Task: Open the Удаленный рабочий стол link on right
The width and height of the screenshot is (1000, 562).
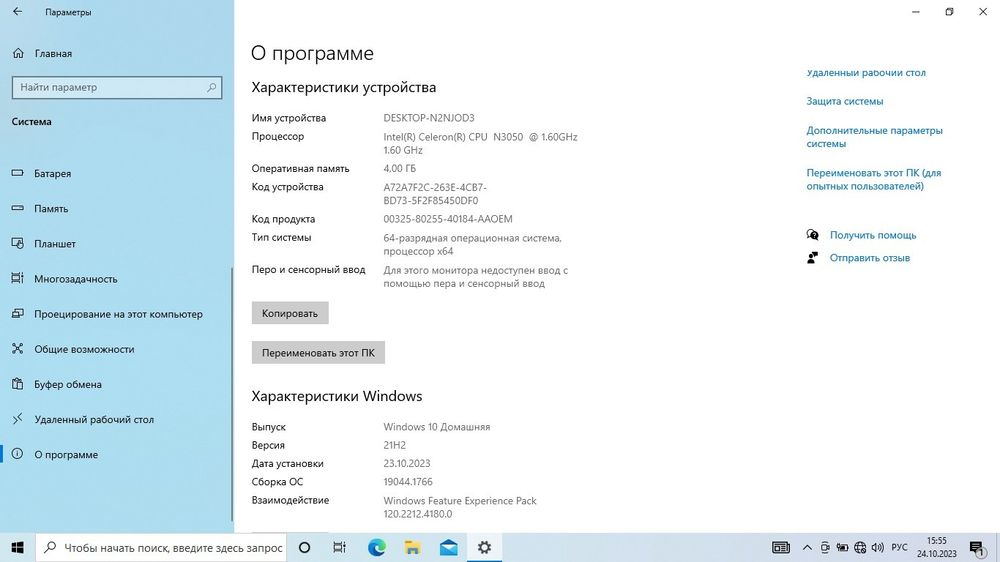Action: [x=865, y=72]
